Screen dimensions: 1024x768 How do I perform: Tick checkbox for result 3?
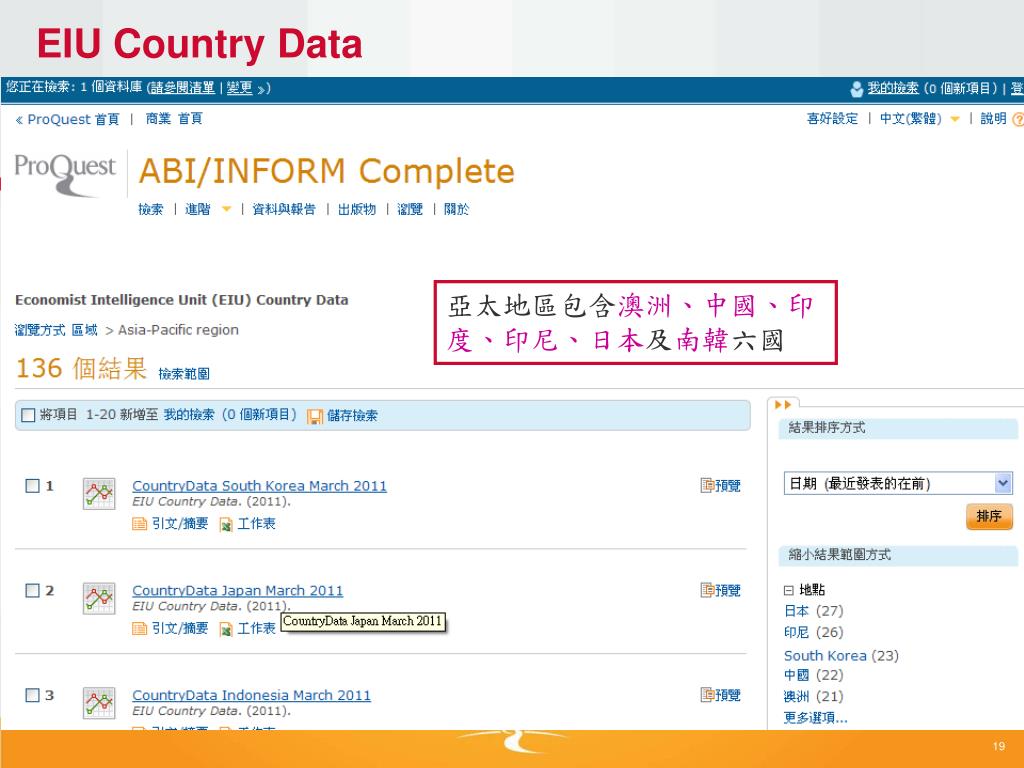click(x=32, y=695)
